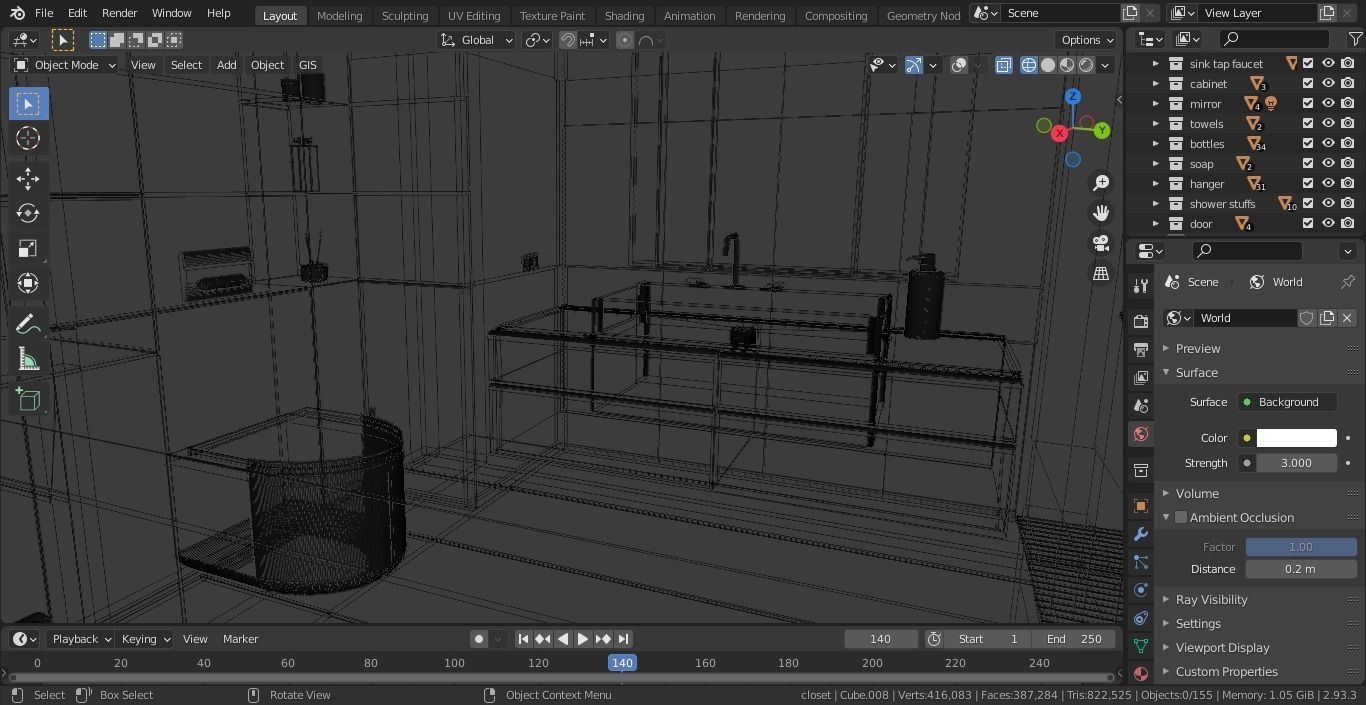Open the Marker menu in timeline
This screenshot has width=1366, height=705.
click(240, 639)
